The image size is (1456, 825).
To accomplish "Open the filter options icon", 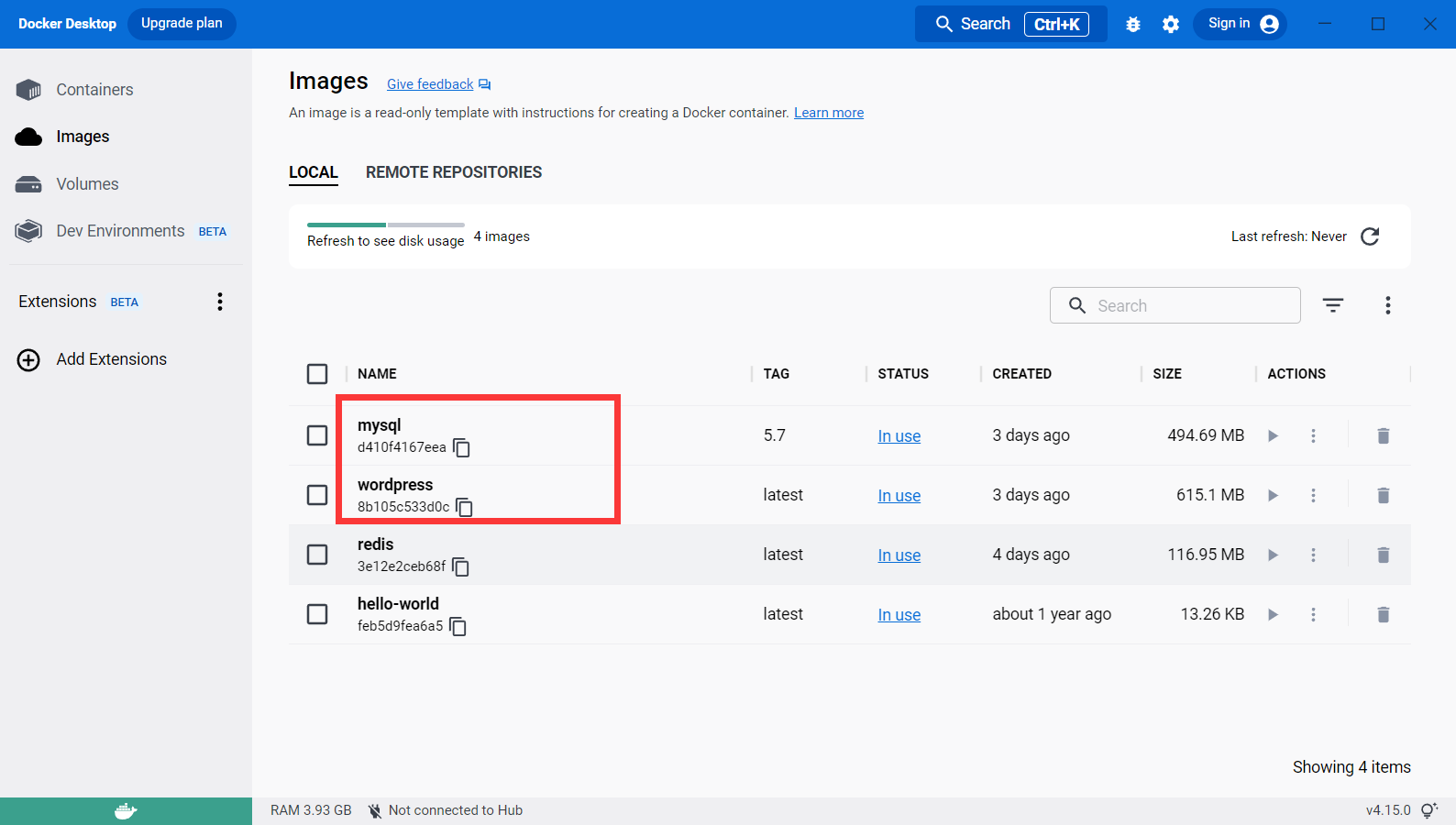I will [x=1332, y=305].
